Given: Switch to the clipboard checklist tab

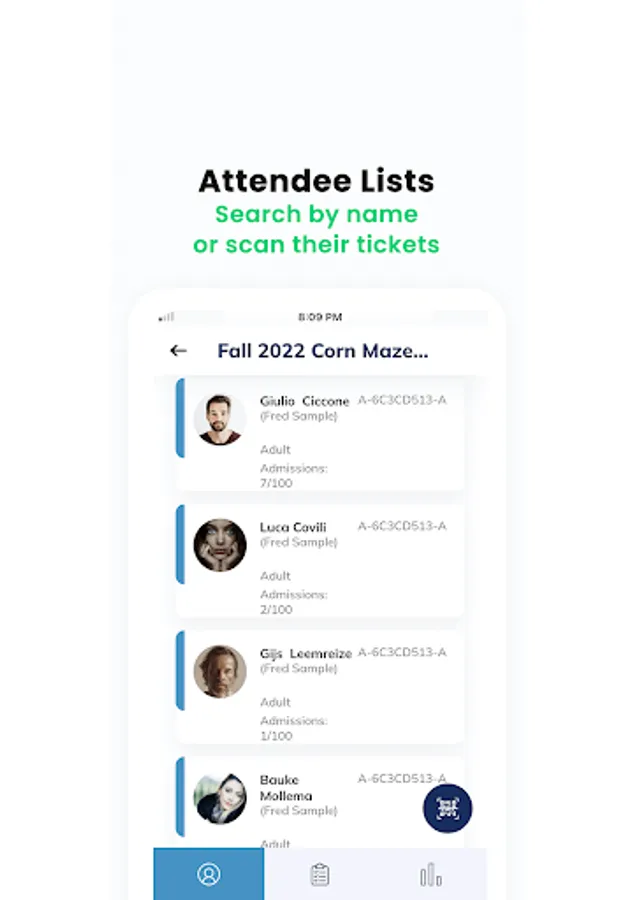Looking at the screenshot, I should click(320, 875).
